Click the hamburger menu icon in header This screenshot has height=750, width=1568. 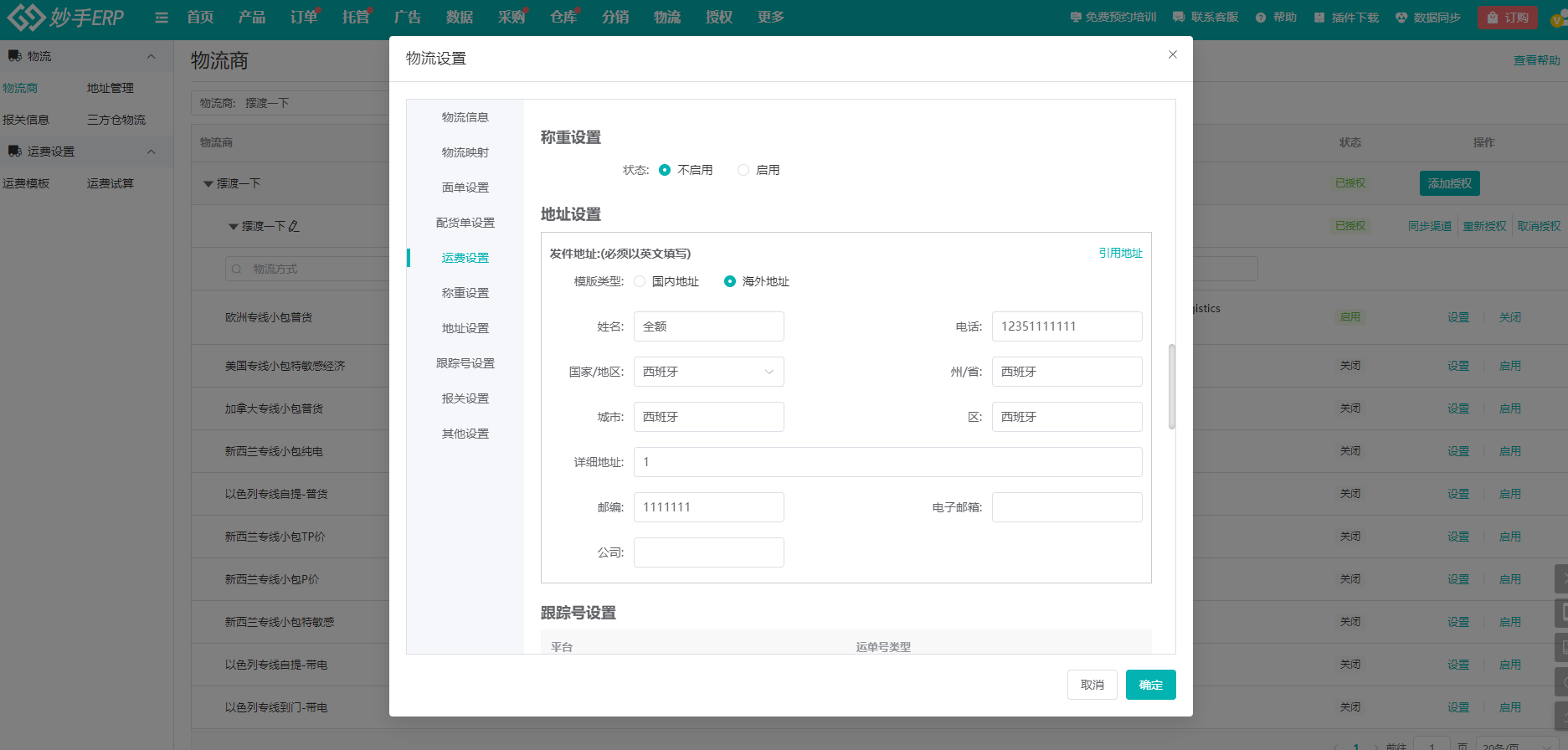[162, 18]
